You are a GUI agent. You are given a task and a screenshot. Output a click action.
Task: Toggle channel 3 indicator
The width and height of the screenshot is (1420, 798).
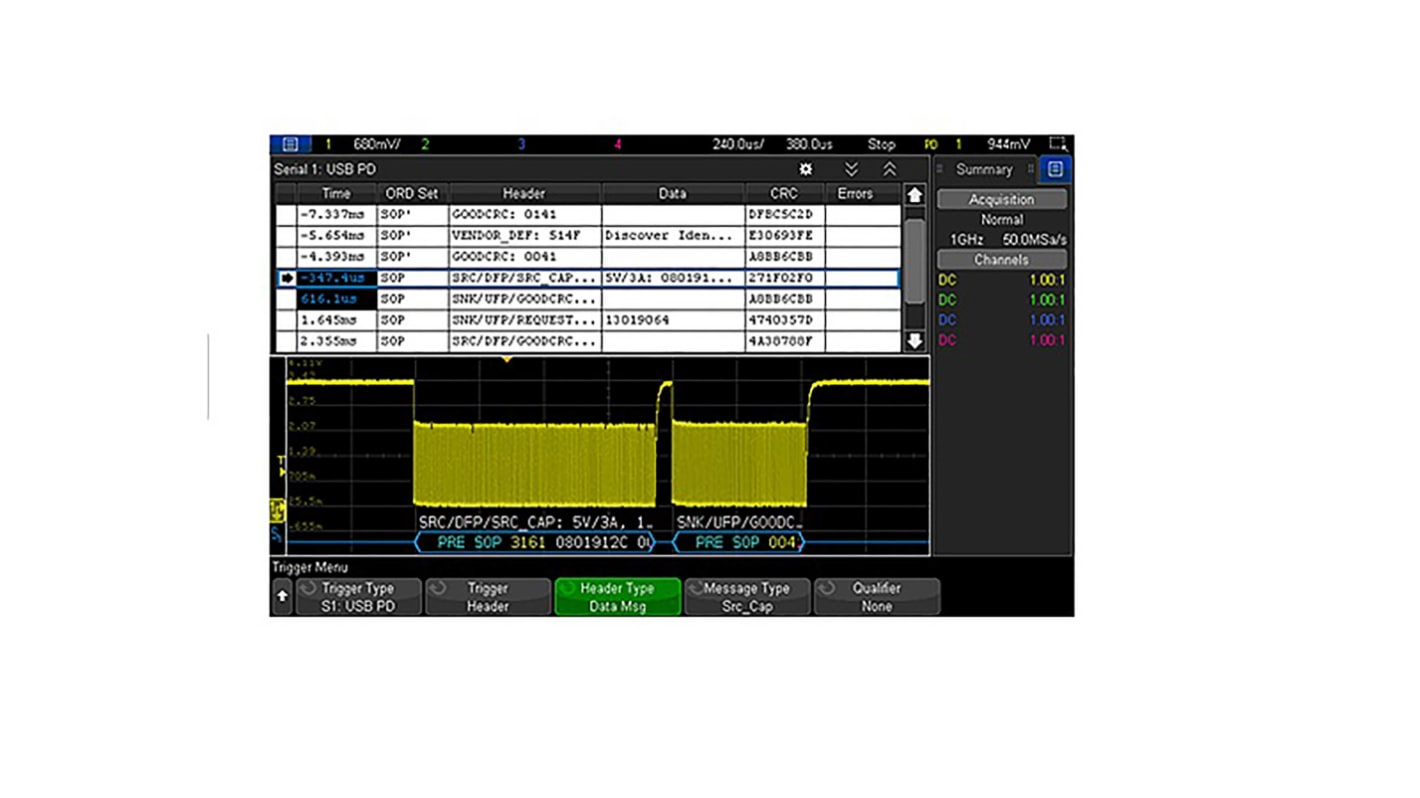click(x=521, y=144)
